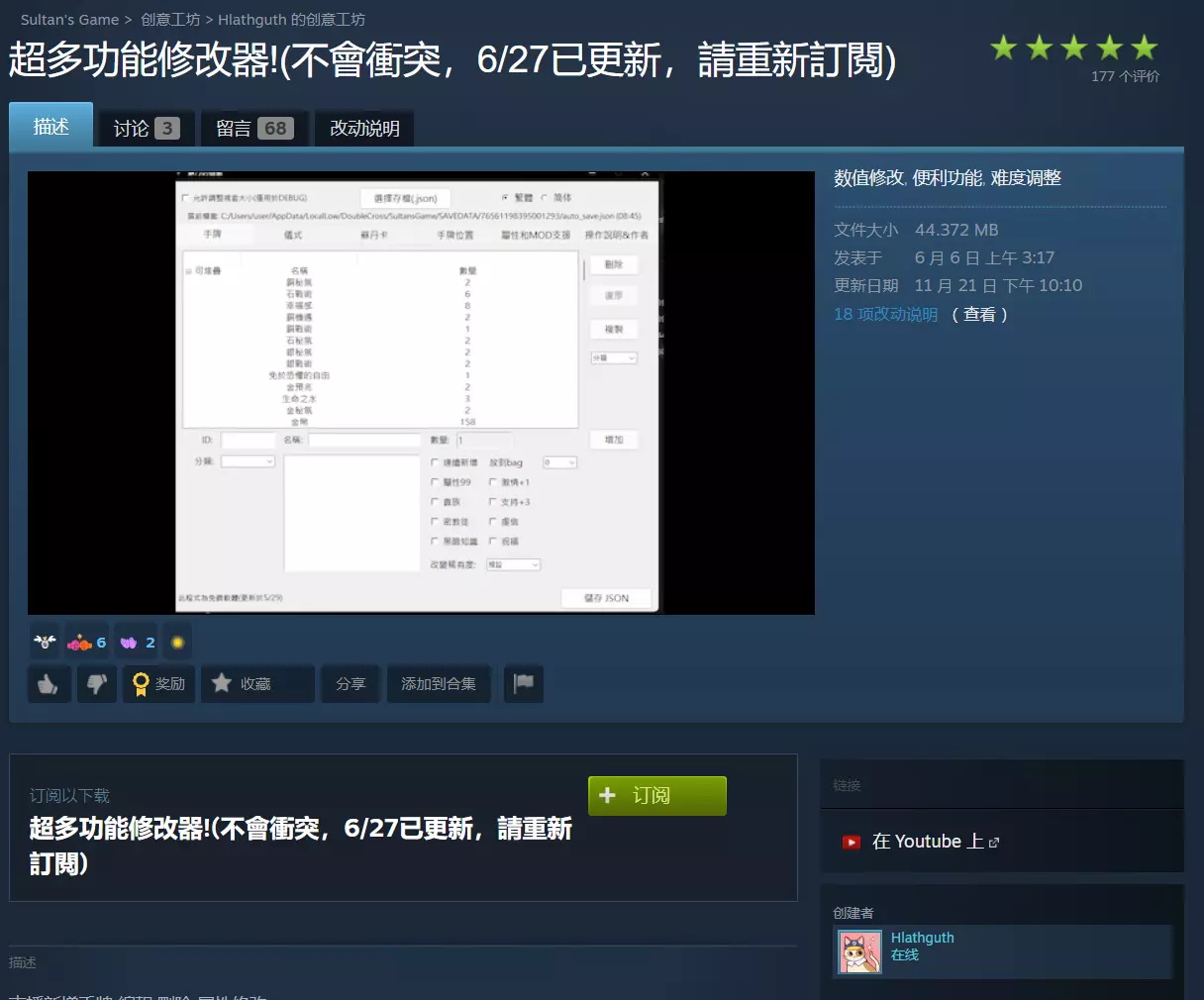Viewport: 1204px width, 1000px height.
Task: Click the purple hands award icon showing 2
Action: 138,643
